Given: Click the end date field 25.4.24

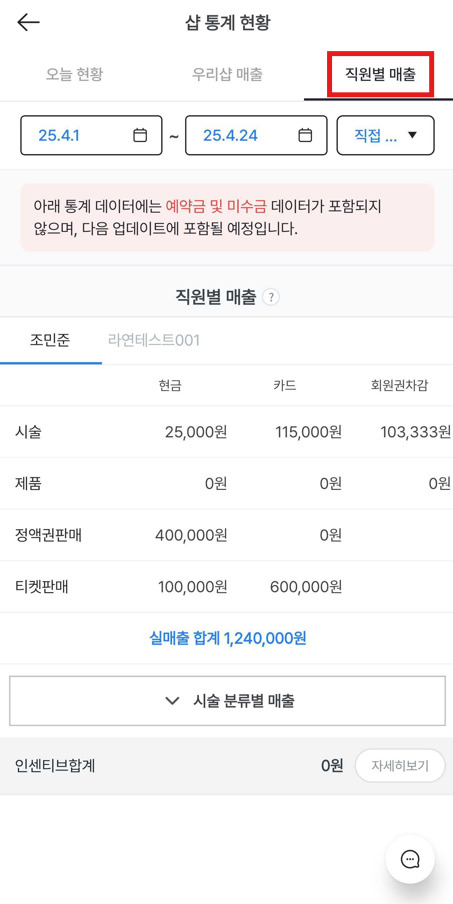Looking at the screenshot, I should (x=256, y=135).
